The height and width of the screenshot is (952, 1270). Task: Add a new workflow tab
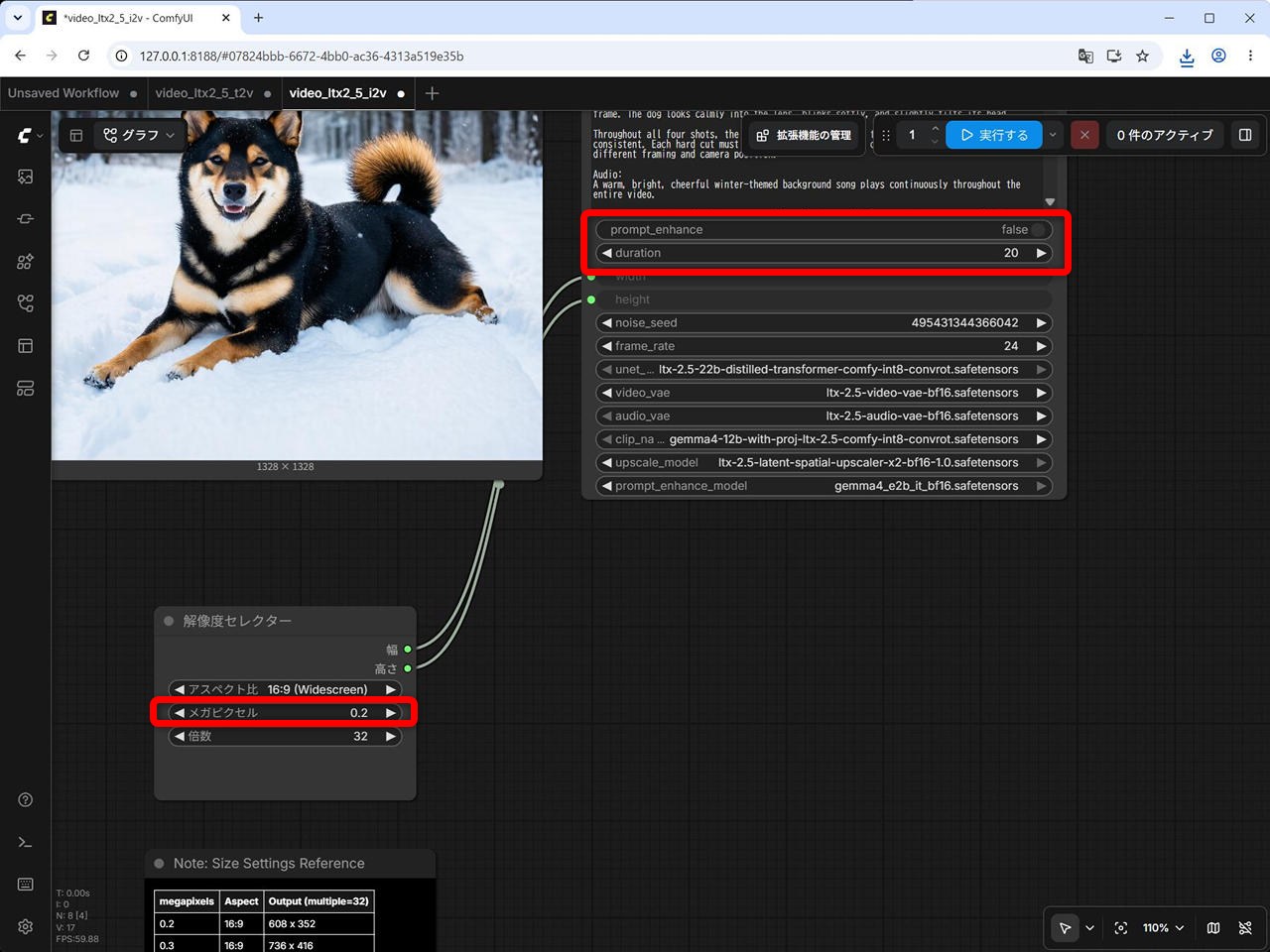[432, 93]
